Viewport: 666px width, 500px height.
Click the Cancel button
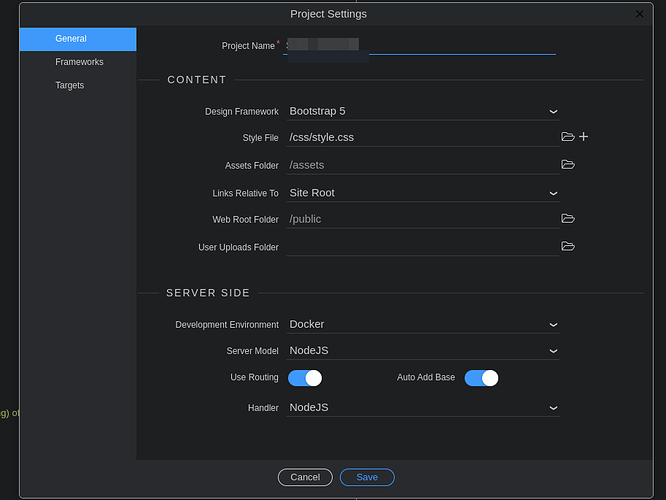[x=305, y=477]
